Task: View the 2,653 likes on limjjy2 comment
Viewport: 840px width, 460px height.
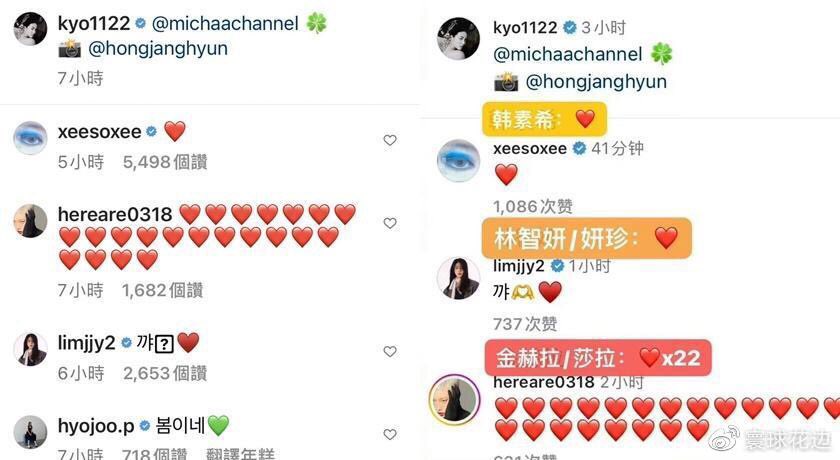Action: (x=165, y=373)
